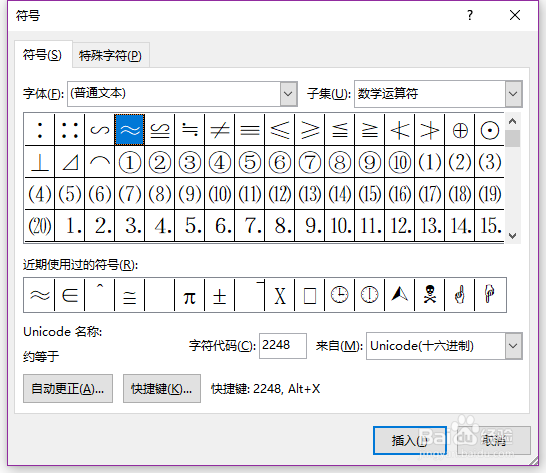Select the right triangle ⊿ symbol
This screenshot has width=546, height=473.
70,162
